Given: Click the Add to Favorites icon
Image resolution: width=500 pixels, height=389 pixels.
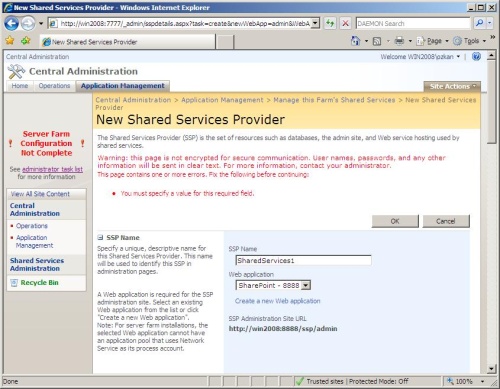Looking at the screenshot, I should (x=26, y=41).
